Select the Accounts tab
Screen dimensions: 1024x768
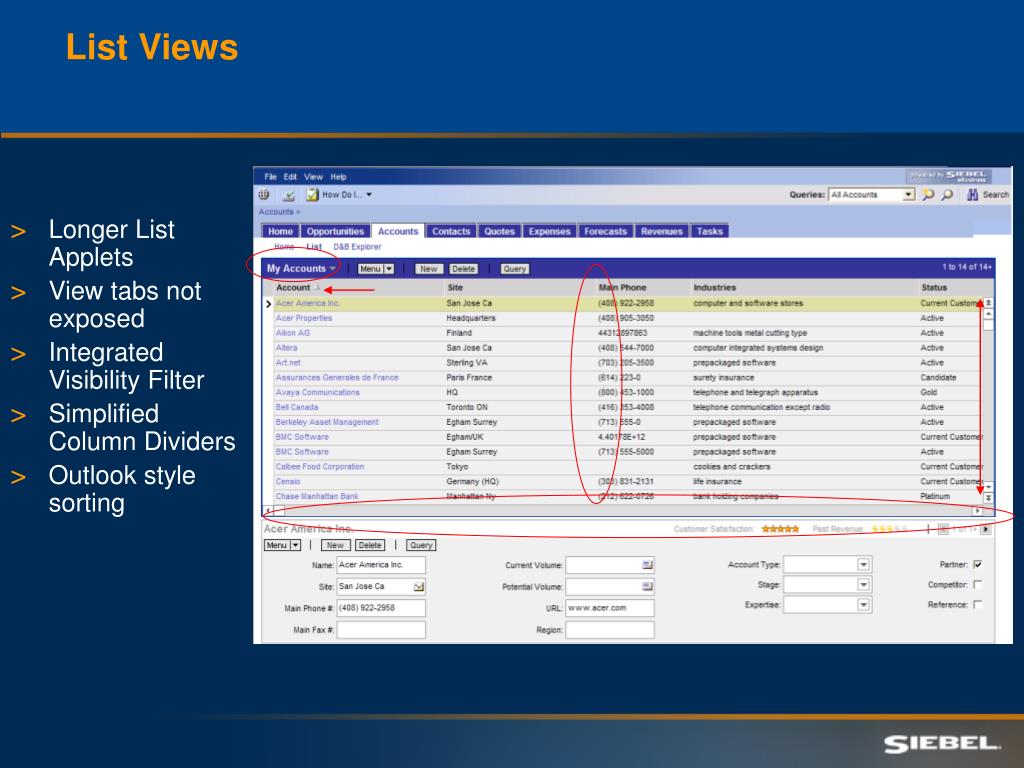(398, 231)
